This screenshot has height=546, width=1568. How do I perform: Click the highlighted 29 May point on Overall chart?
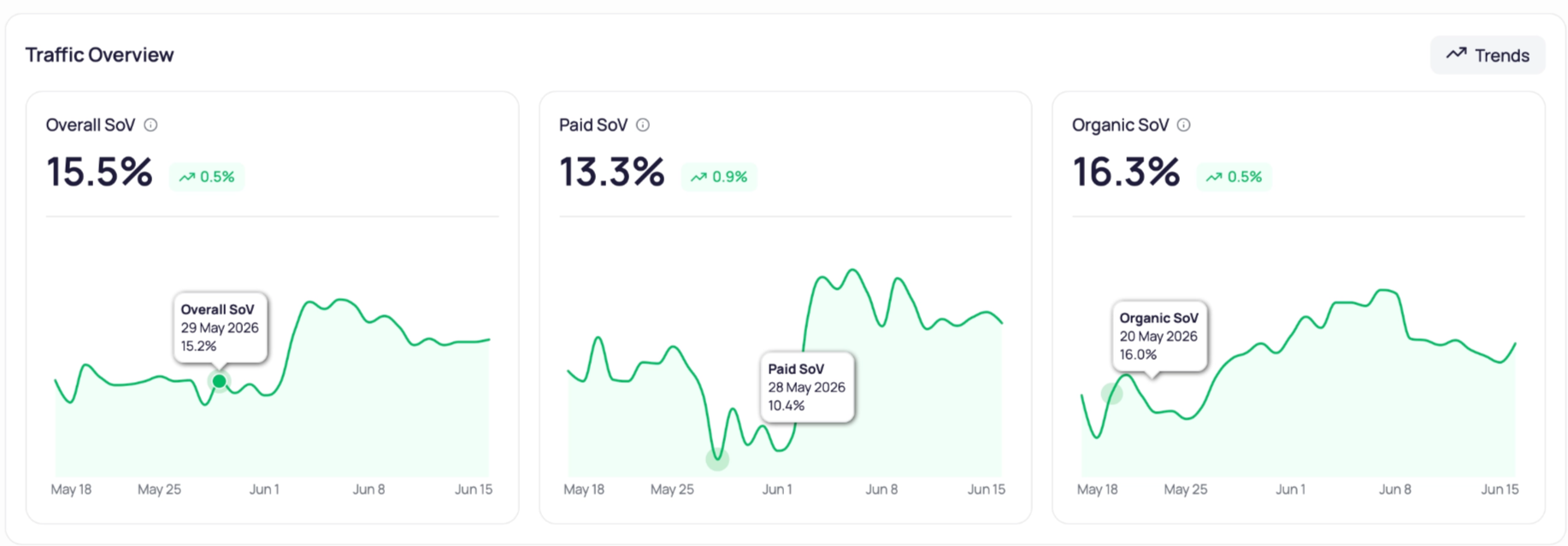click(x=220, y=381)
